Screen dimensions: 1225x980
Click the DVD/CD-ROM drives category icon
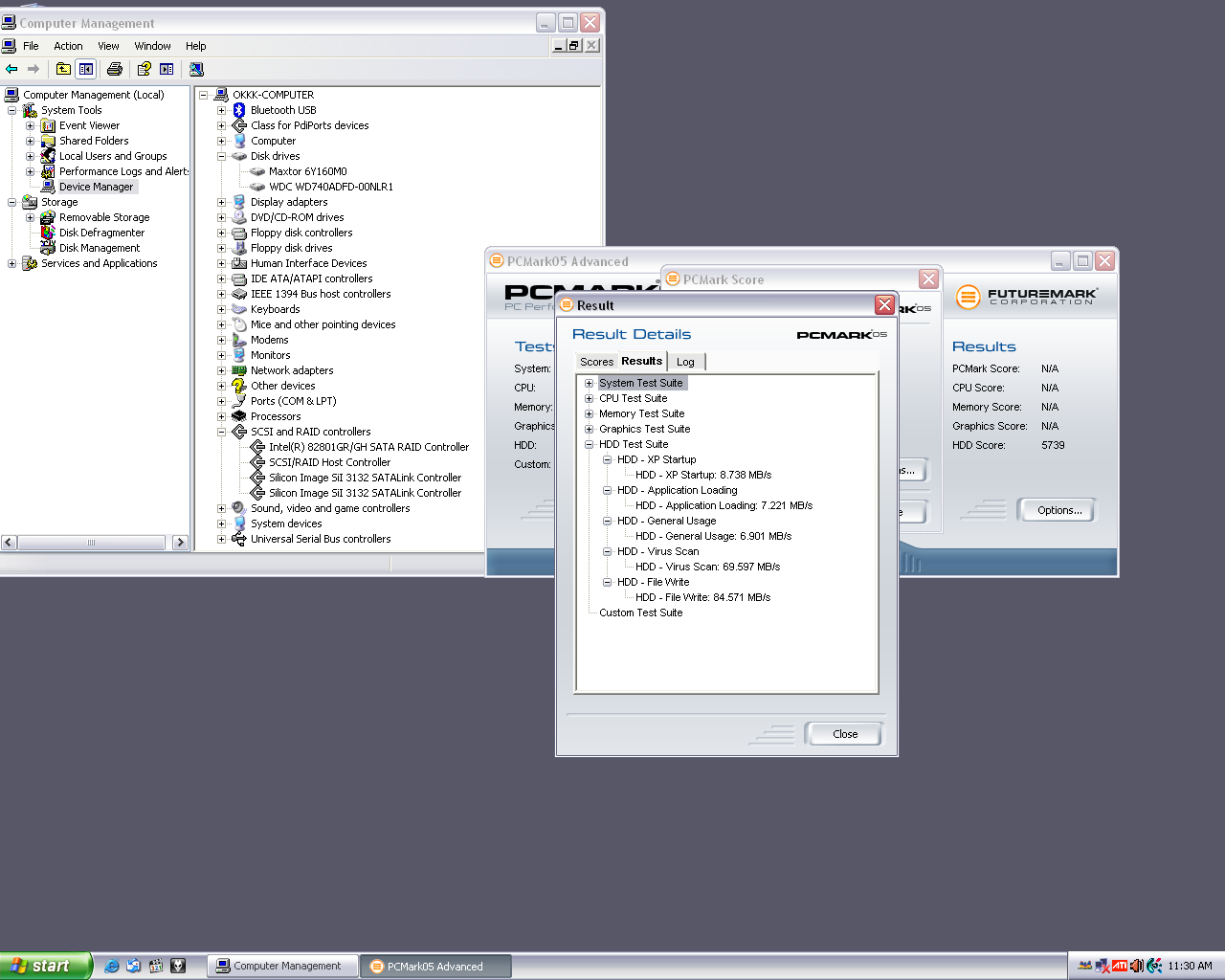(x=239, y=217)
